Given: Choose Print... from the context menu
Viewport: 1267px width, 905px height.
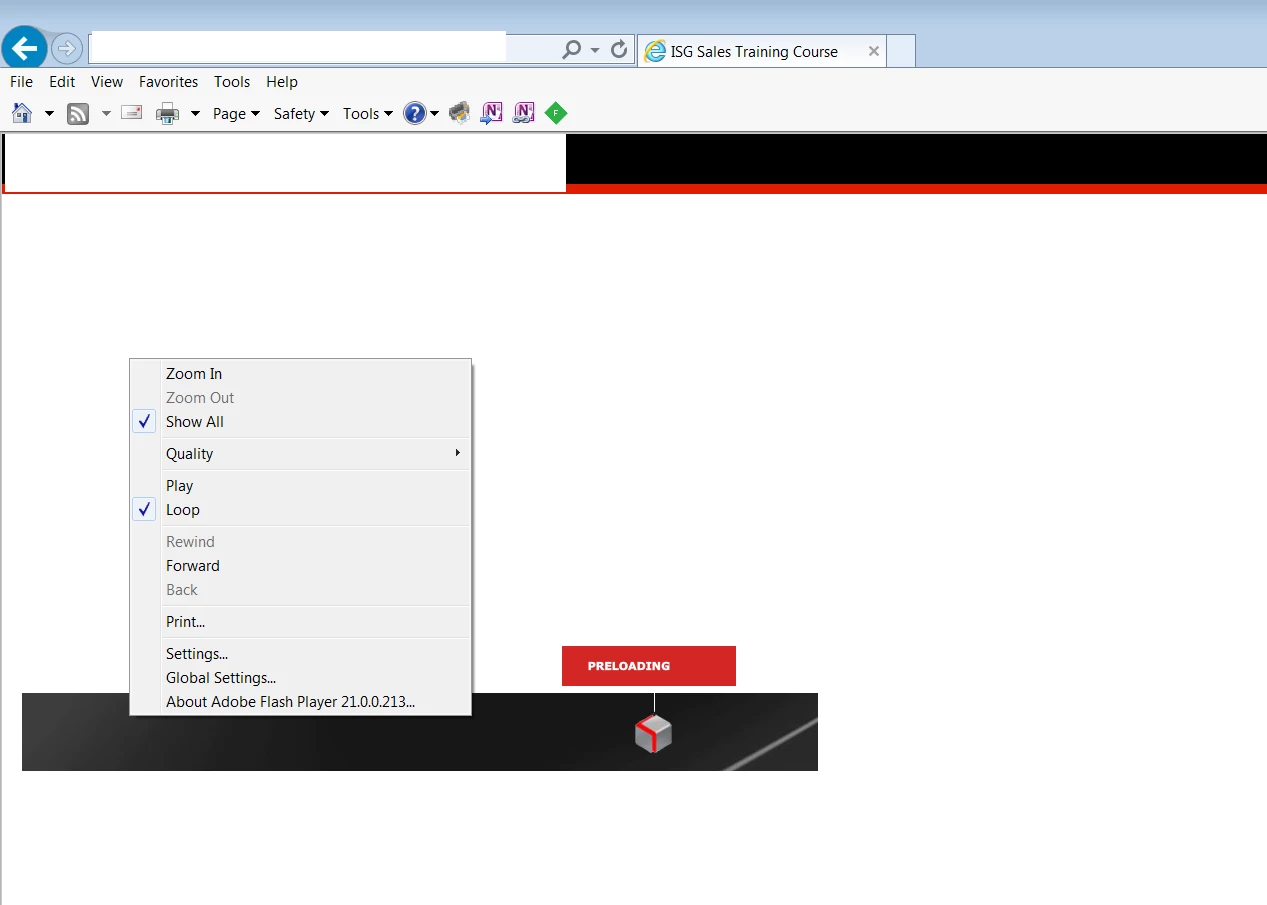Looking at the screenshot, I should click(x=300, y=622).
